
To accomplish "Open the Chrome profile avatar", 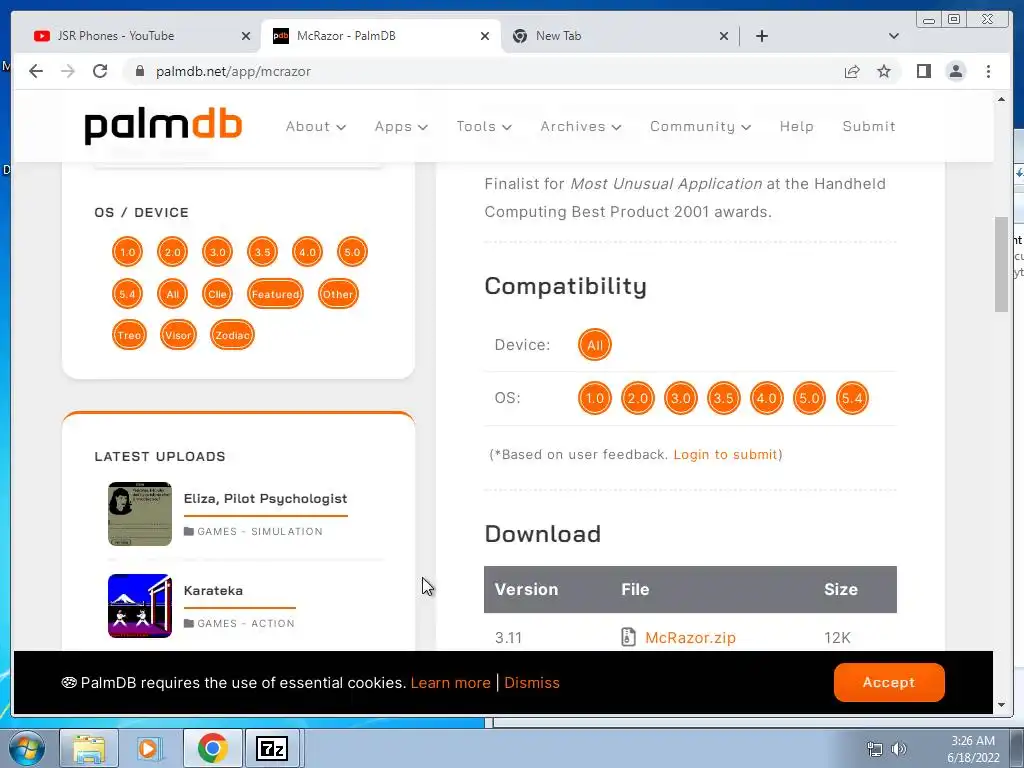I will tap(955, 71).
